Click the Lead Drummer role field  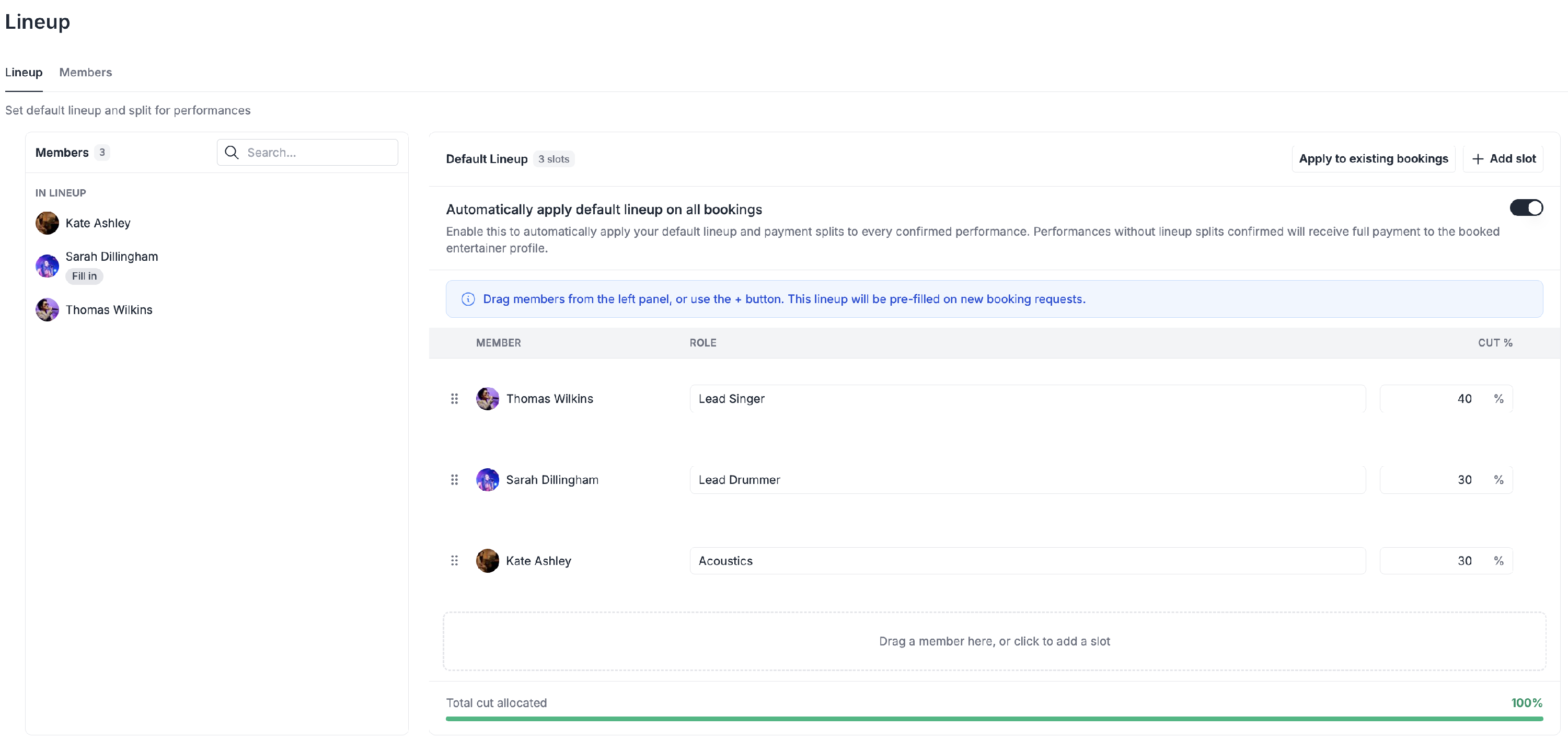tap(1027, 480)
